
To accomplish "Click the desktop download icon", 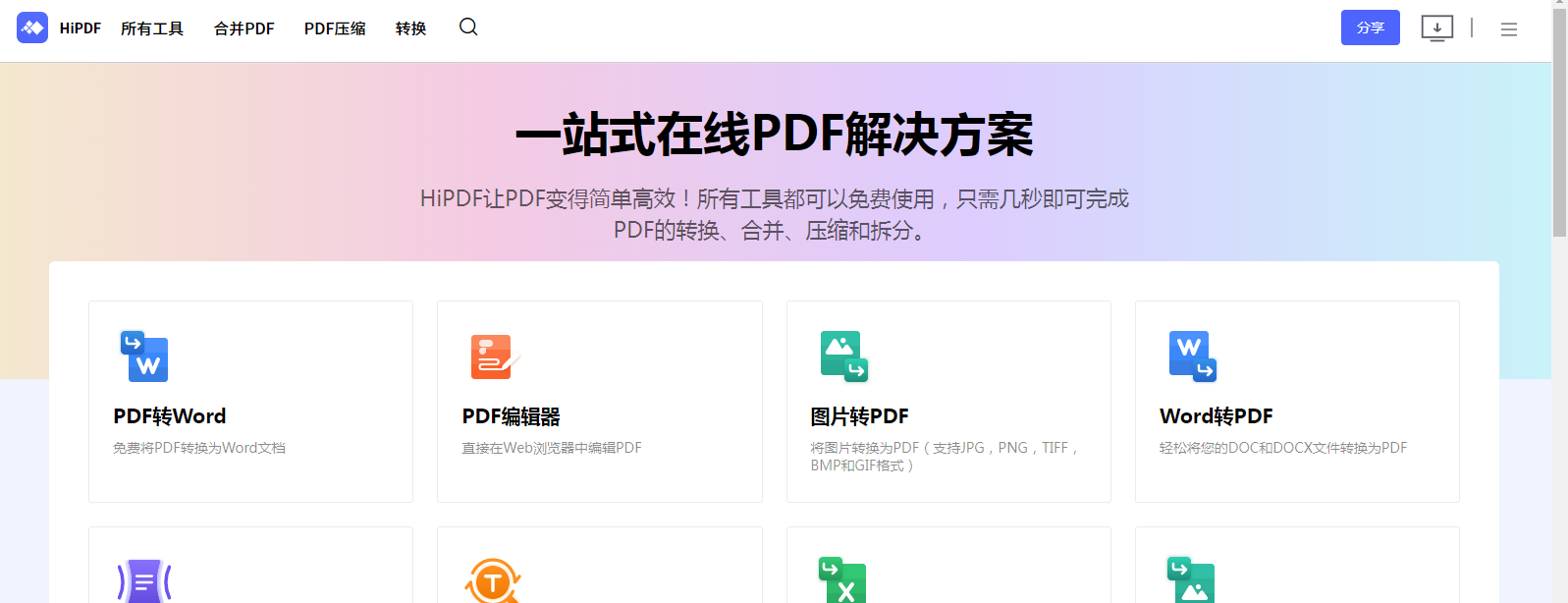I will point(1436,28).
